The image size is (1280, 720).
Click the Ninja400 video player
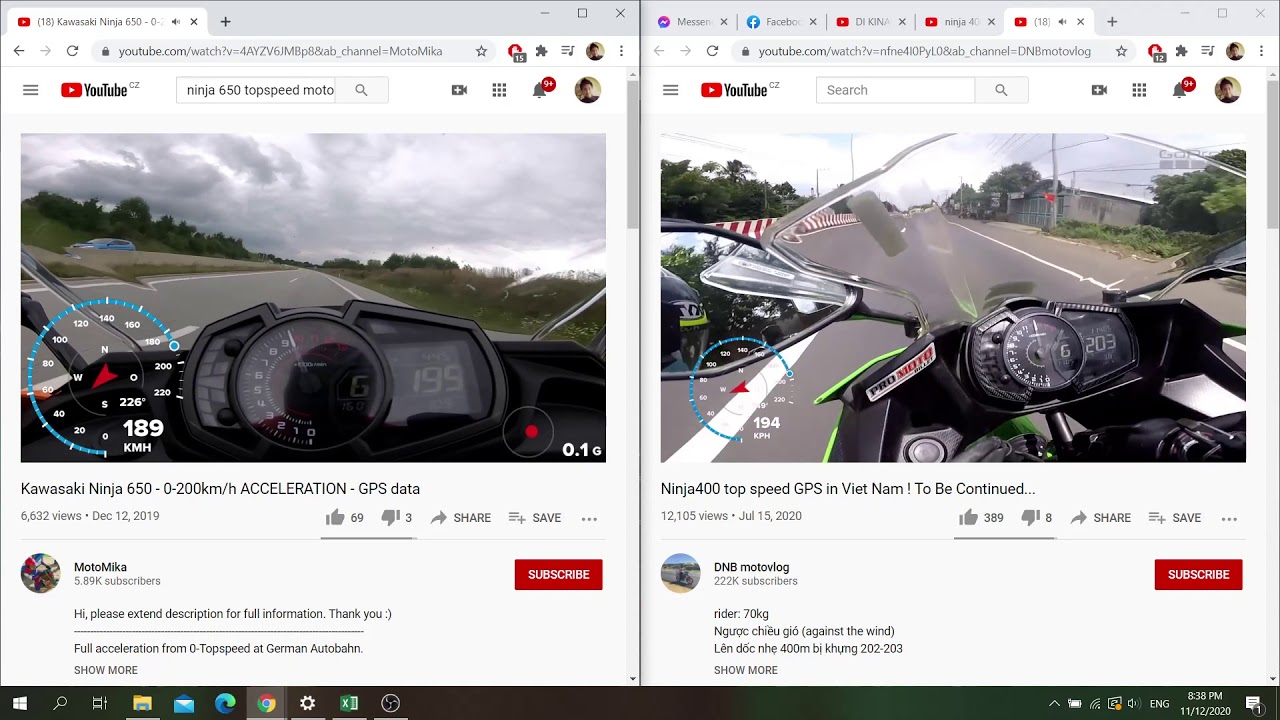pos(953,298)
